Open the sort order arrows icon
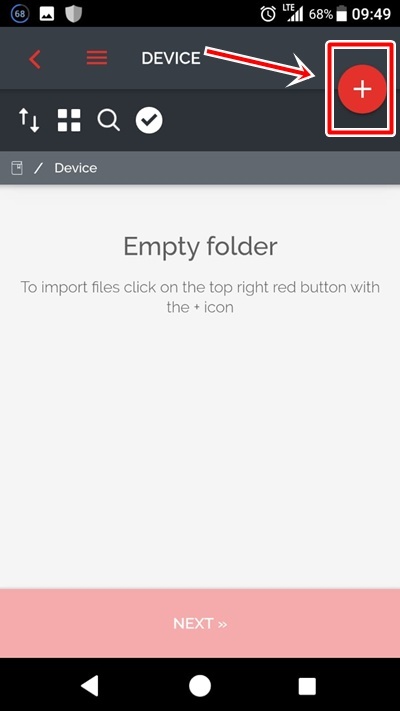Screen dimensions: 400x711 pos(29,121)
